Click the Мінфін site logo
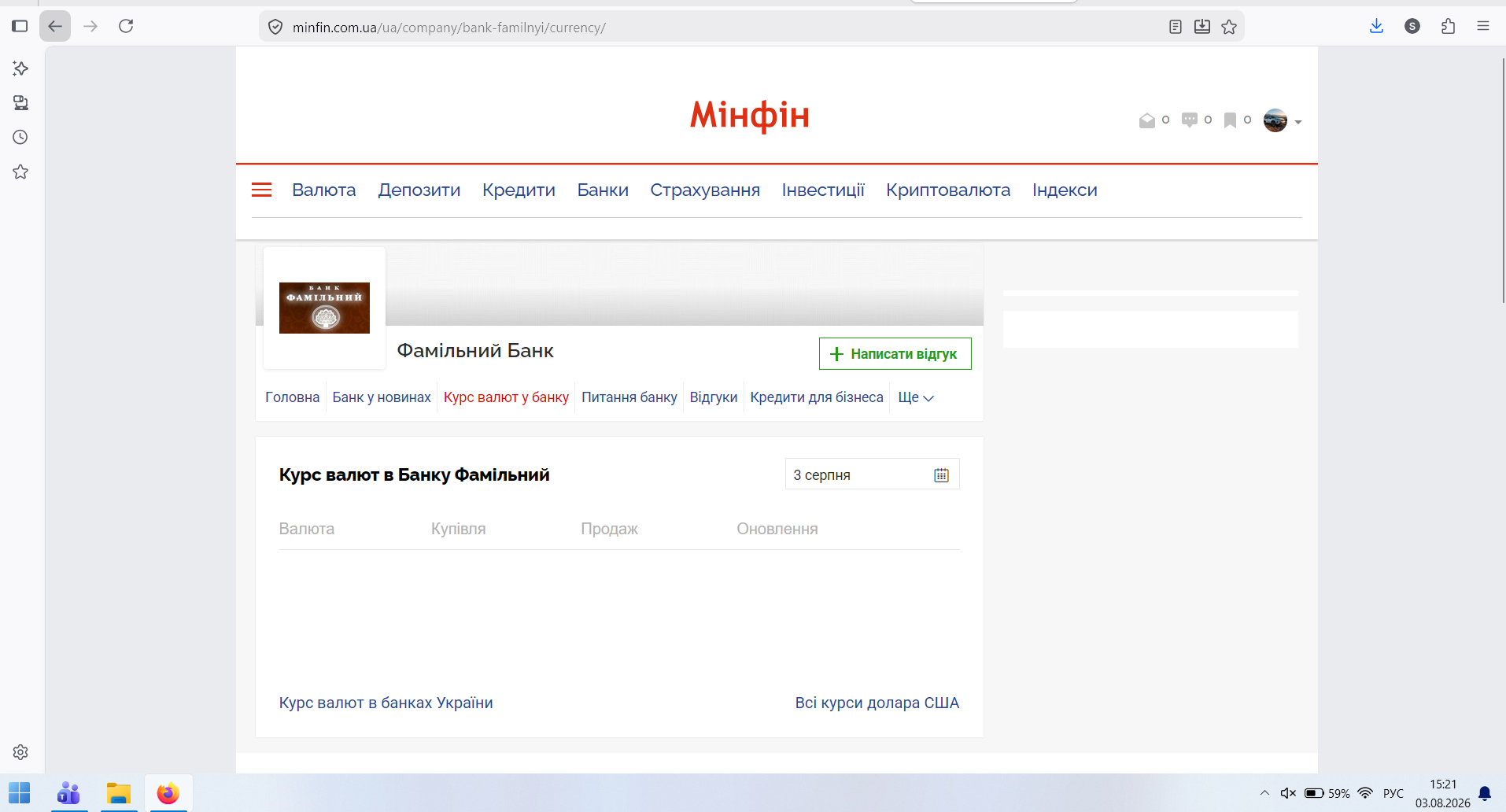Screen dimensions: 1506x812 click(x=749, y=116)
